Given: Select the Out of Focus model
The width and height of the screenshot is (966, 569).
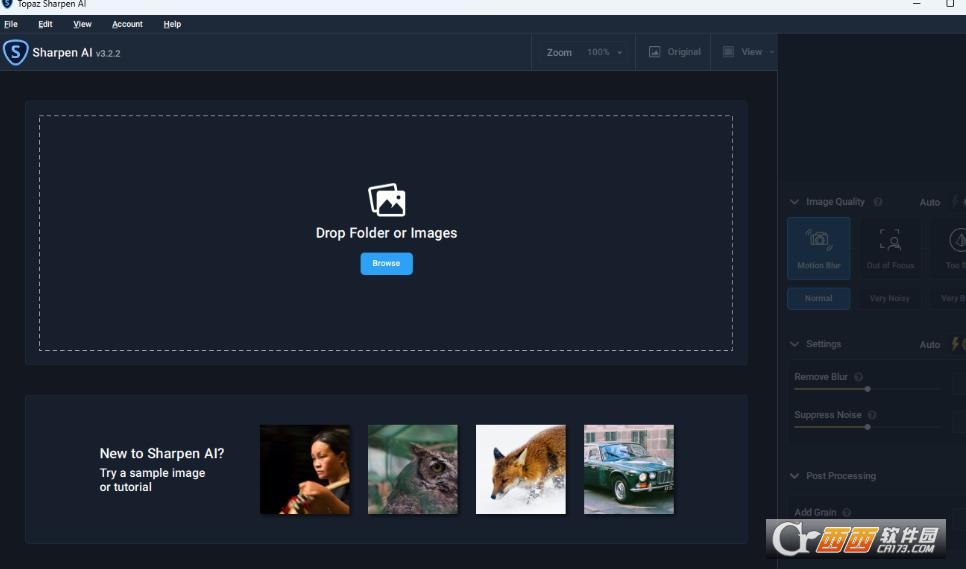Looking at the screenshot, I should [890, 248].
